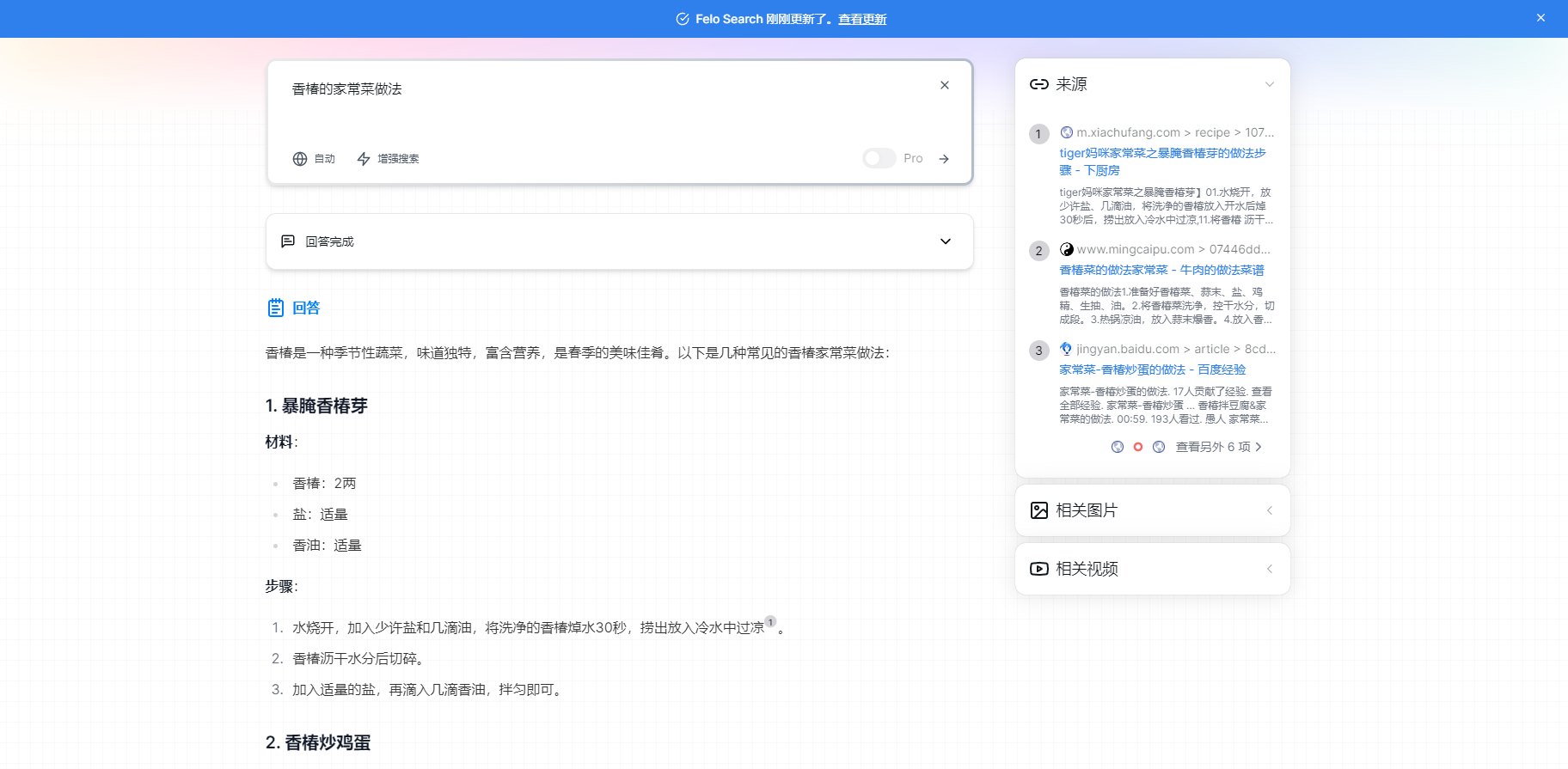Screen dimensions: 1568x769
Task: Click the step 香椿沥干水分后切碎
Action: pos(358,659)
